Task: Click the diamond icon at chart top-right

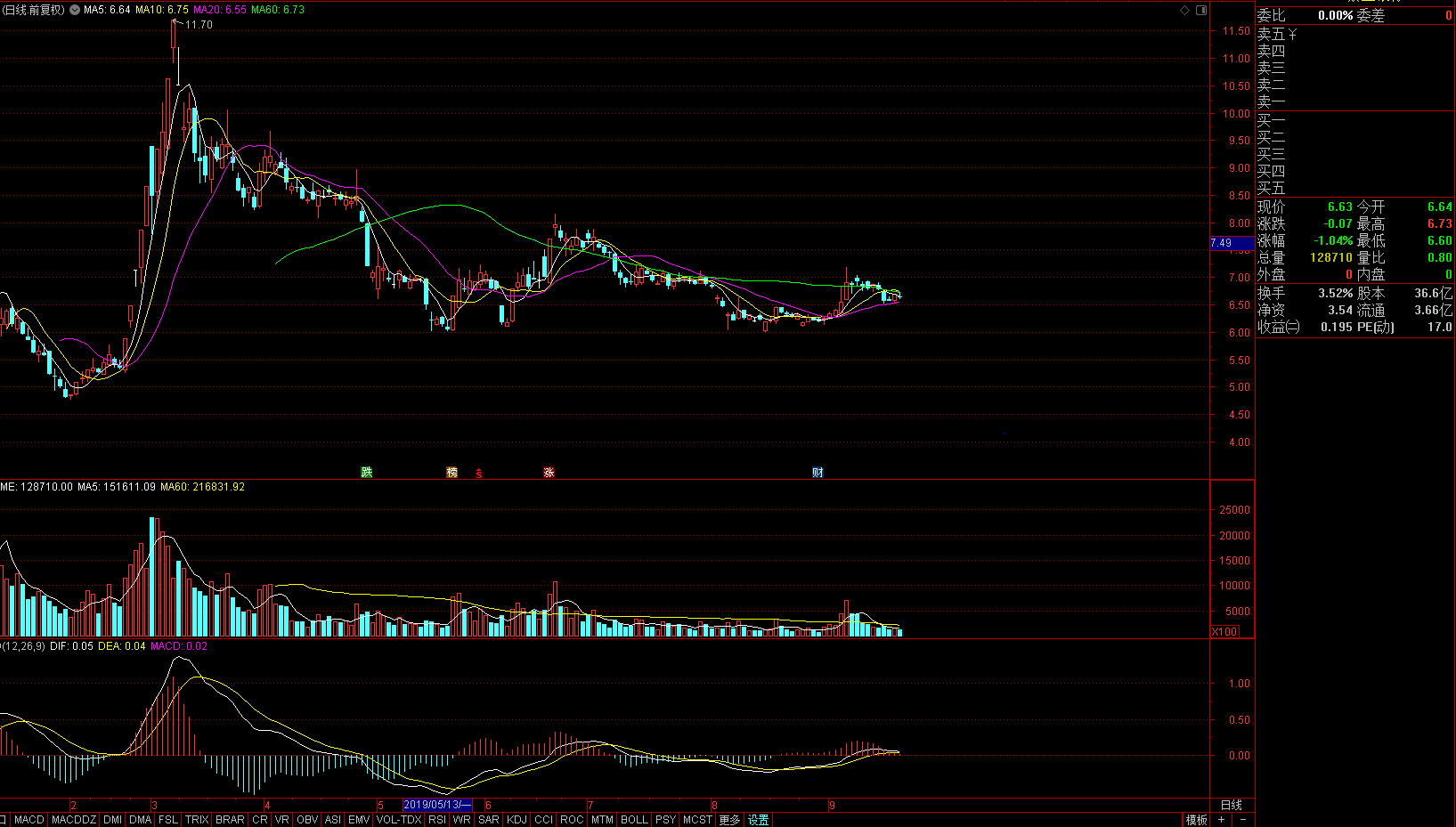Action: tap(1184, 10)
